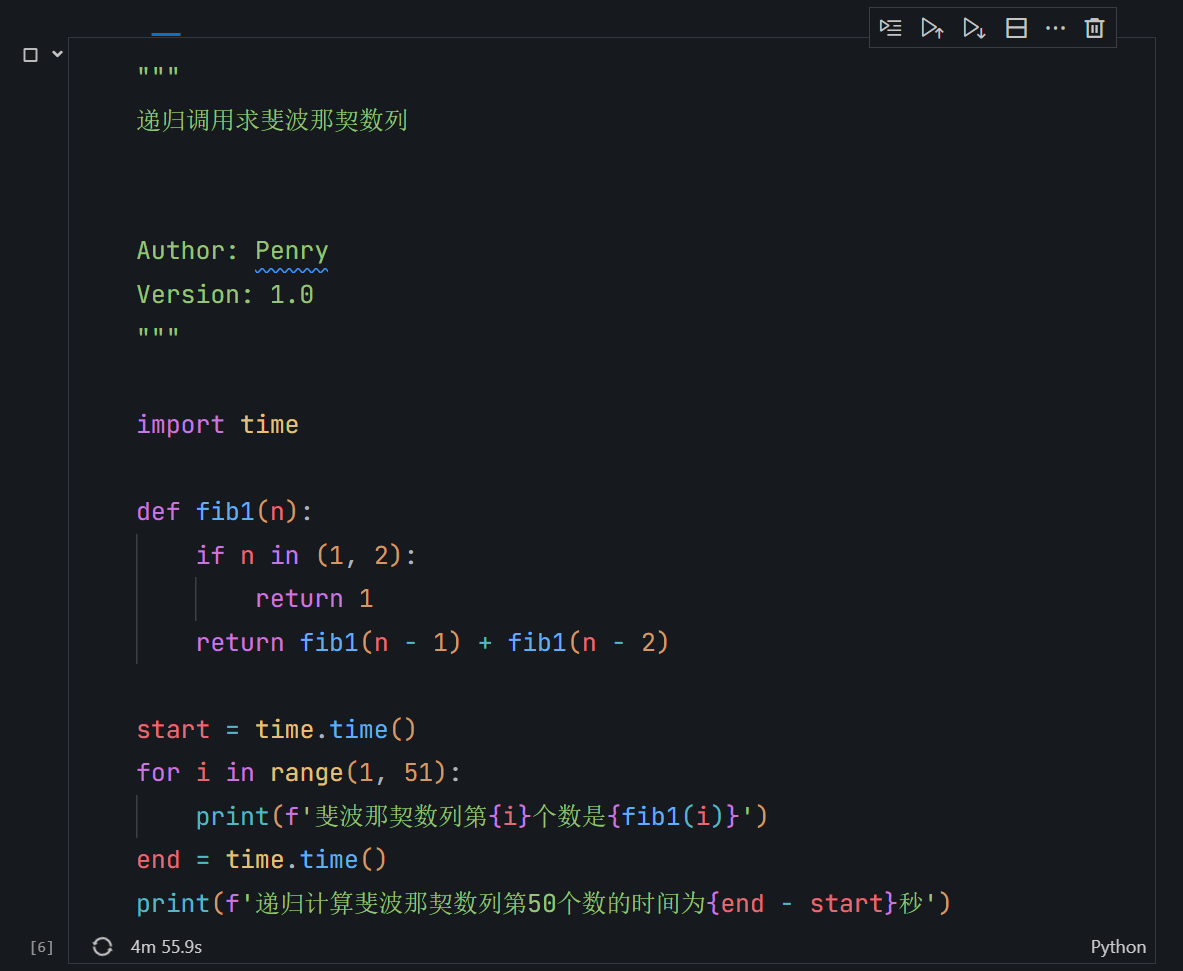Image resolution: width=1183 pixels, height=971 pixels.
Task: Click fib1 in the def statement
Action: click(x=225, y=512)
